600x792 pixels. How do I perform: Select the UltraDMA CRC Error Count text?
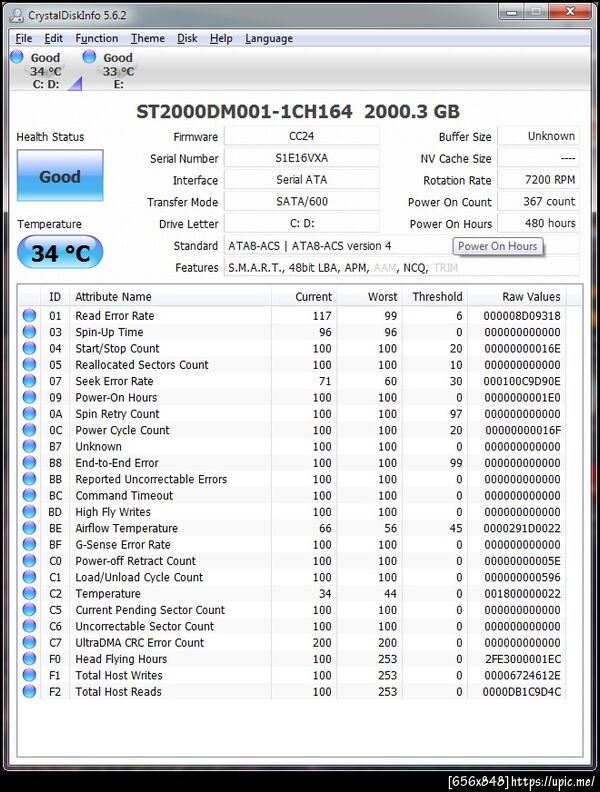coord(140,642)
